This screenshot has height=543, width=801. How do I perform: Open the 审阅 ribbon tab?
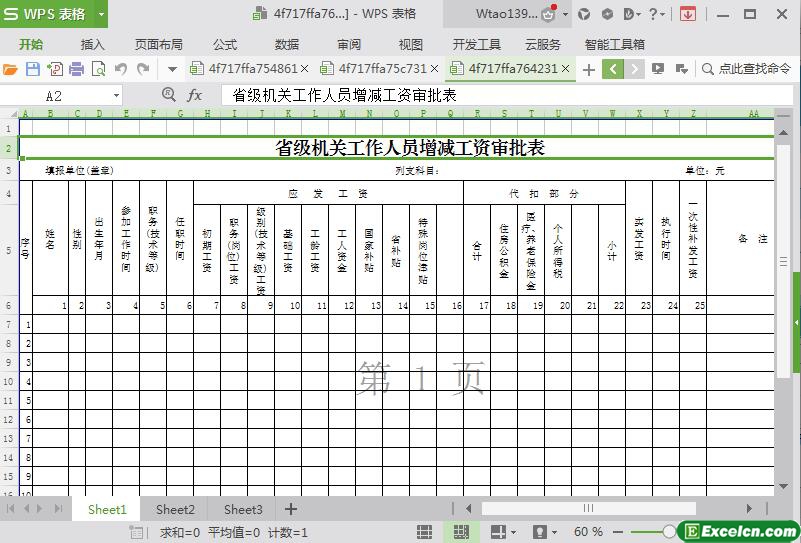point(349,44)
